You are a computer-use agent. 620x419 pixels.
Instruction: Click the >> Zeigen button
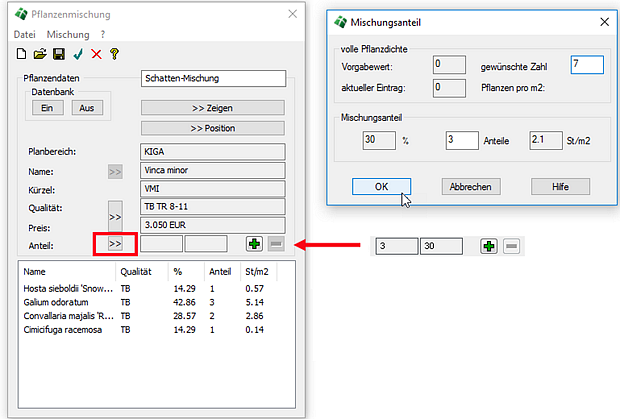pos(213,107)
